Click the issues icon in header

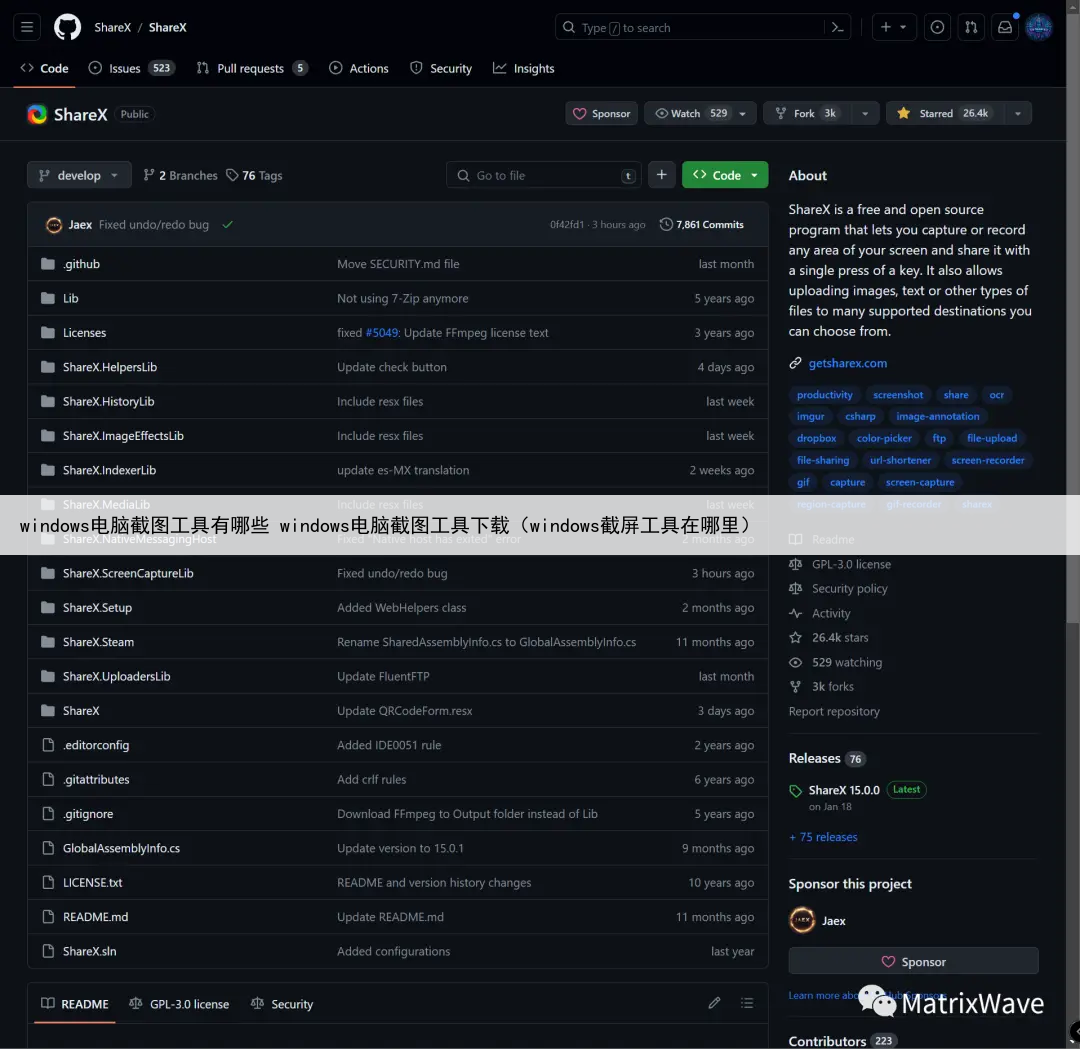(x=937, y=27)
